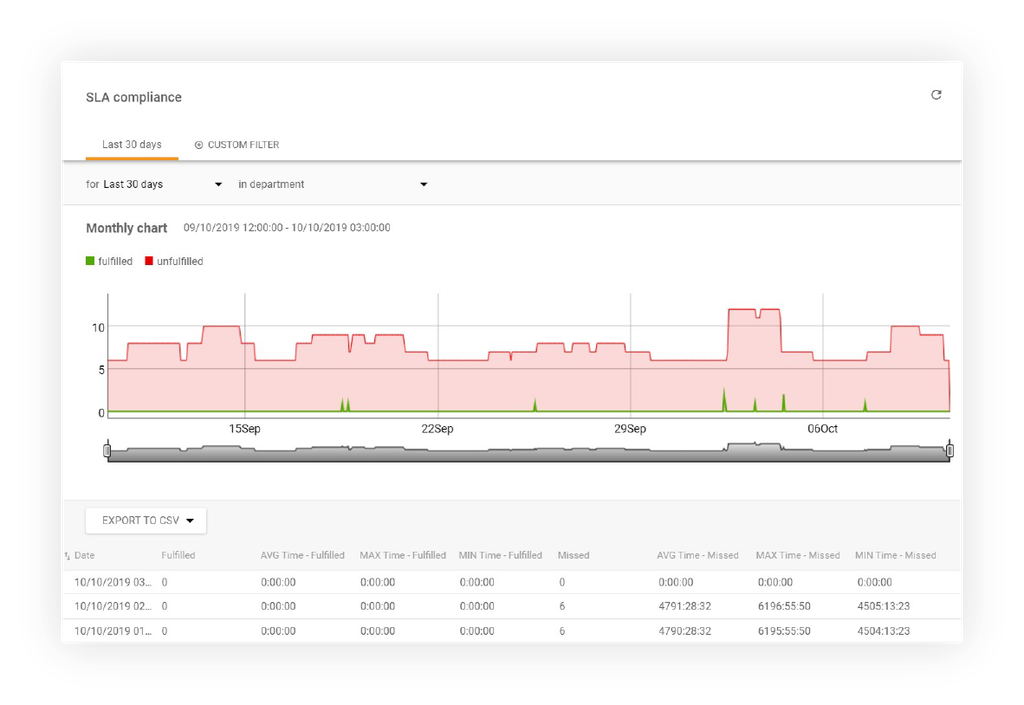Click the right handle of the chart range selector
This screenshot has height=705, width=1024.
[949, 451]
